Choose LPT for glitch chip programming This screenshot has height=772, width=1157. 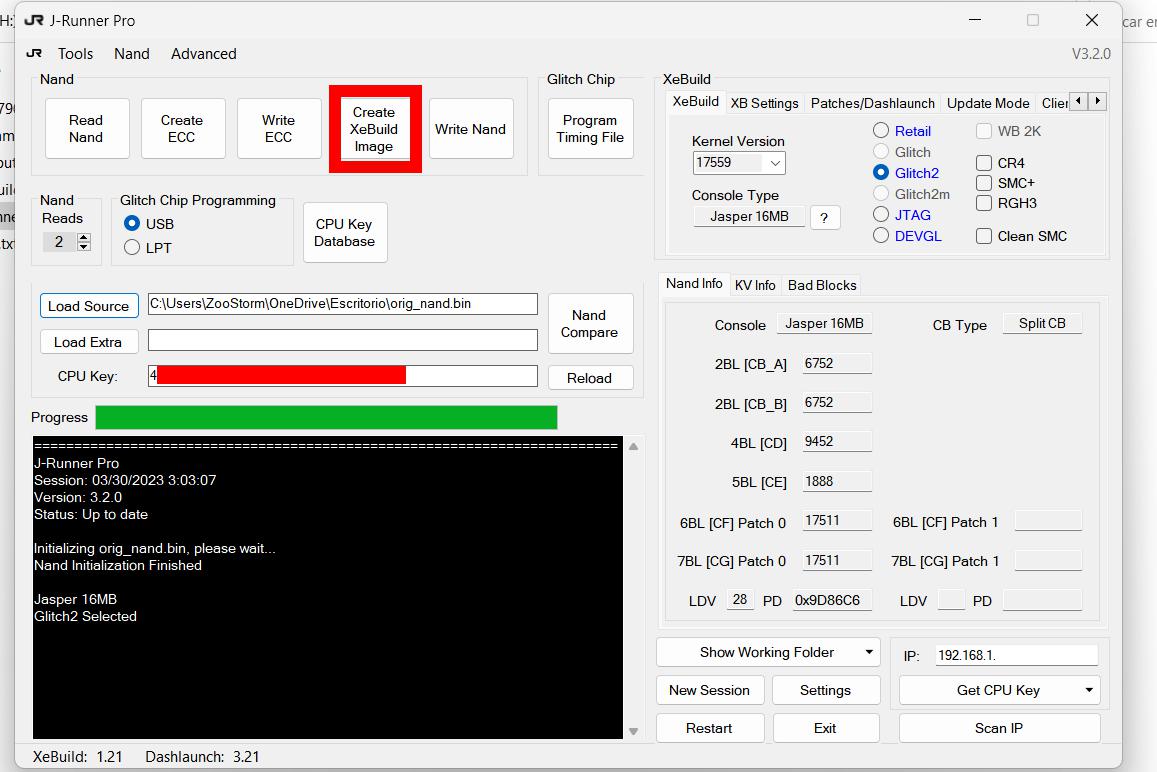(x=132, y=247)
